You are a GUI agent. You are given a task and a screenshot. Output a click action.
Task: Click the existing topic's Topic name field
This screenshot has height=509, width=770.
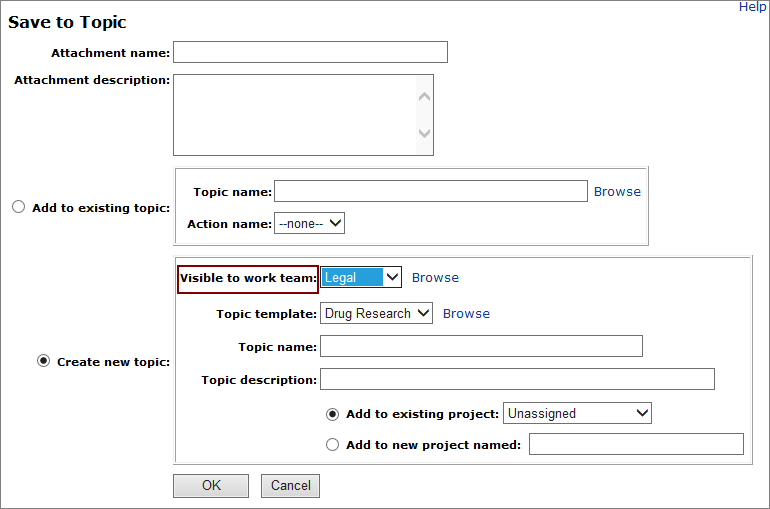click(431, 191)
